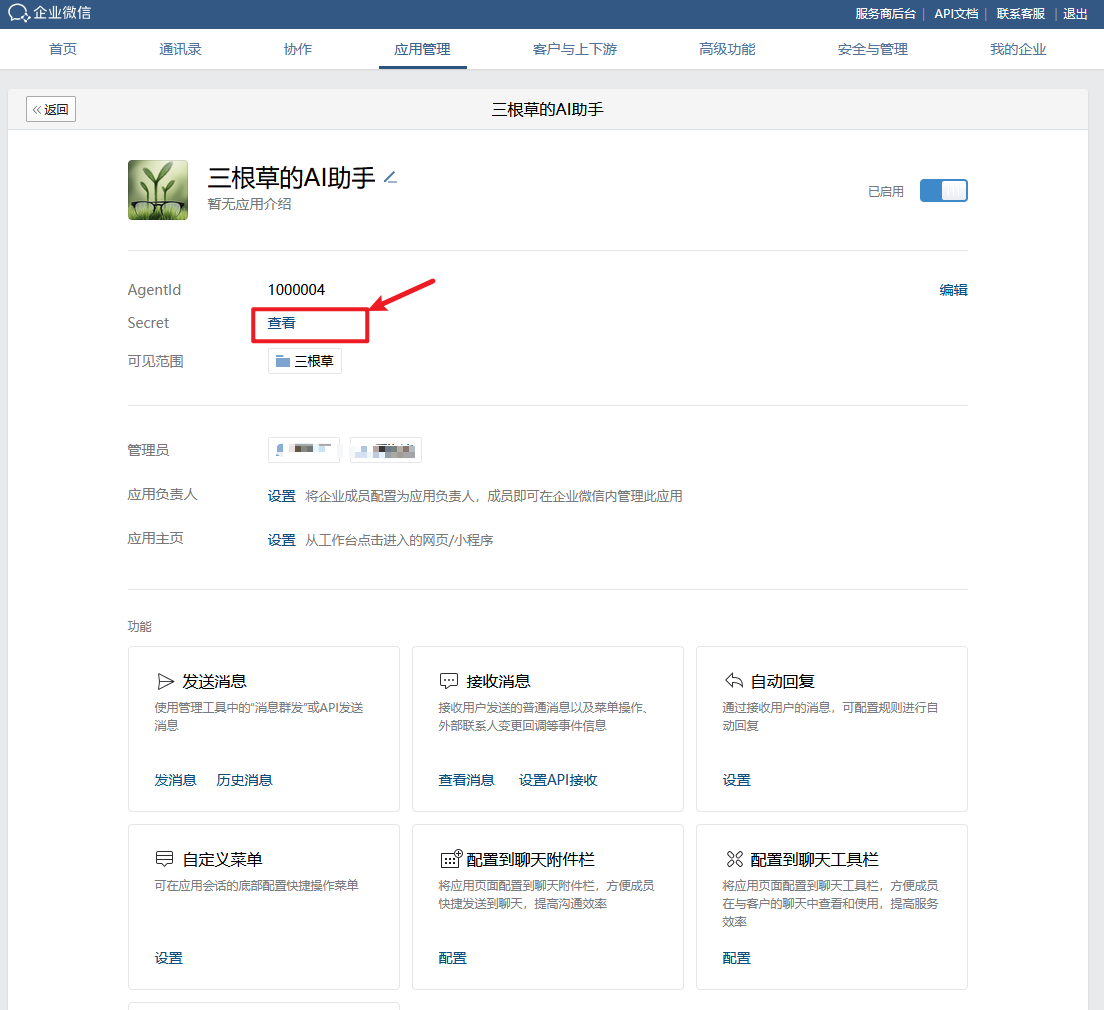Click 查看 to view the Secret

tap(282, 323)
